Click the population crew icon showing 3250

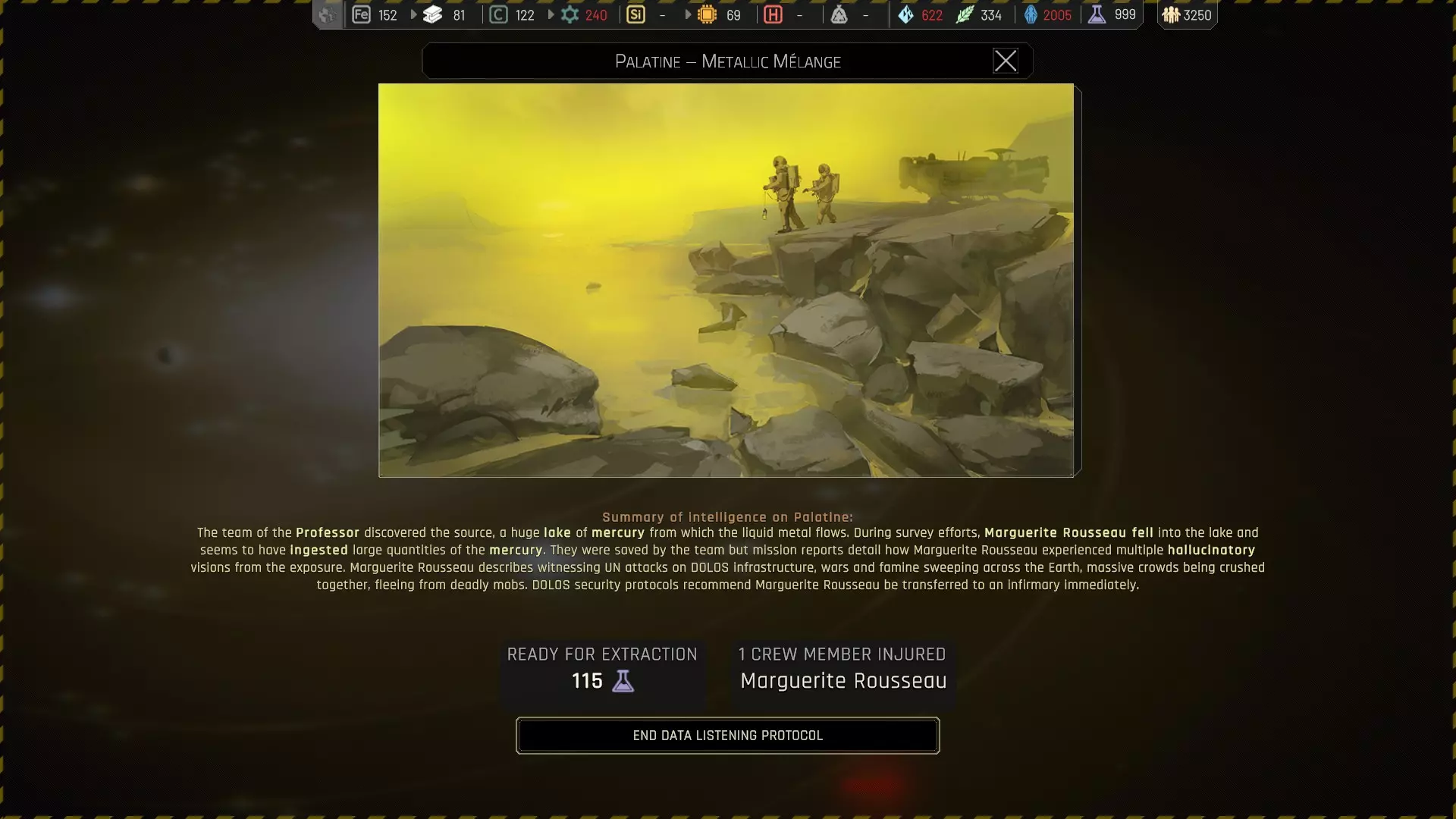point(1171,14)
